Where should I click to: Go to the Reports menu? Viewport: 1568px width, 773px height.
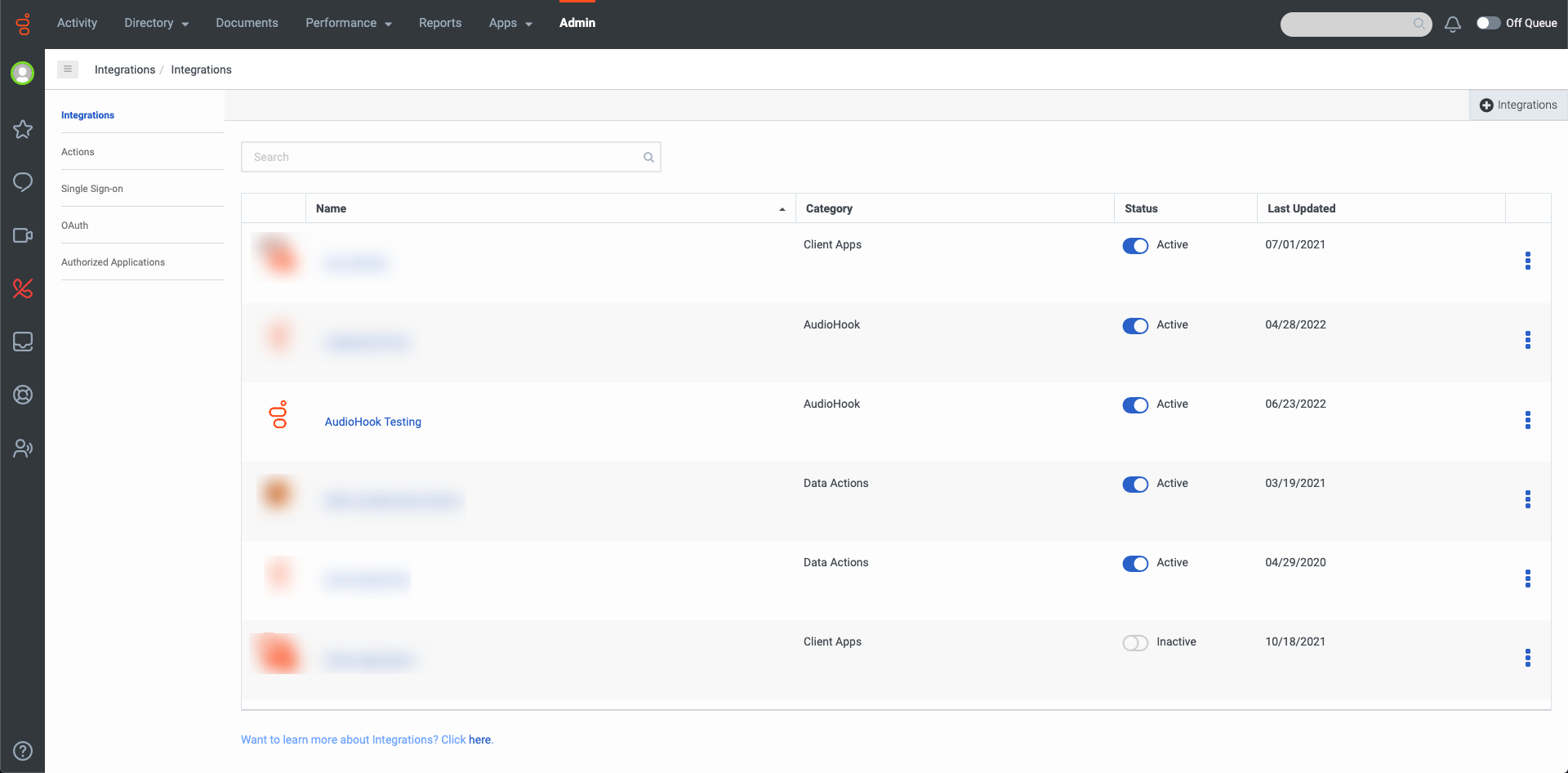tap(440, 23)
